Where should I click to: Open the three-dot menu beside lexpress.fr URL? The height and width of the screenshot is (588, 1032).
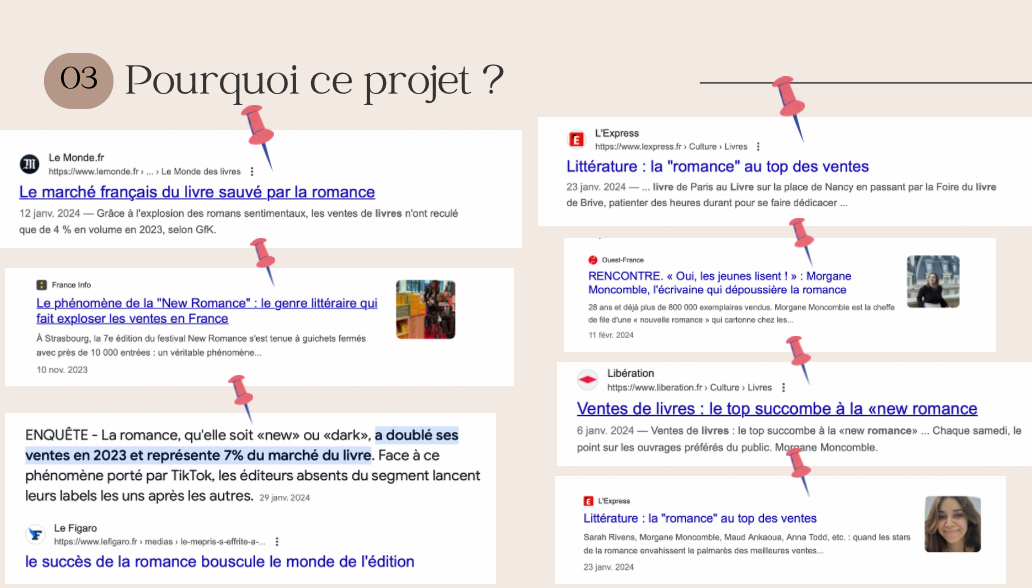(758, 147)
